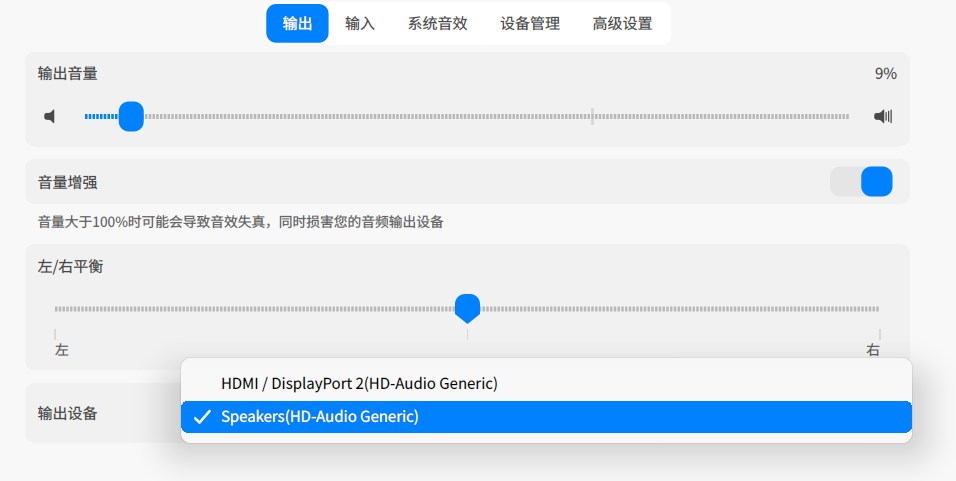Switch to the 输入 tab

[360, 23]
